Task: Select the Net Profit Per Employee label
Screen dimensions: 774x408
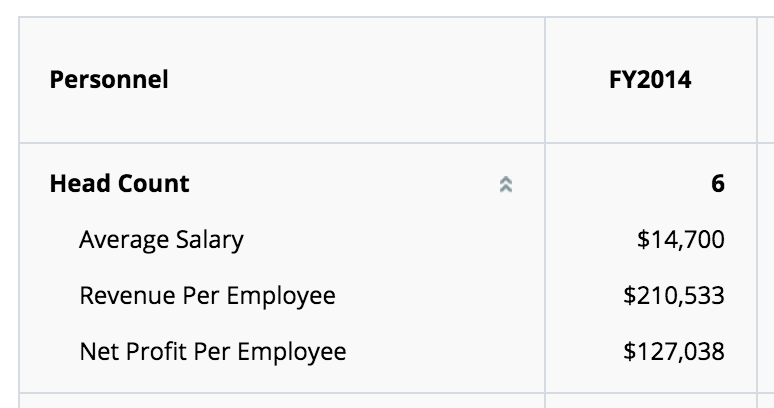Action: pos(213,352)
